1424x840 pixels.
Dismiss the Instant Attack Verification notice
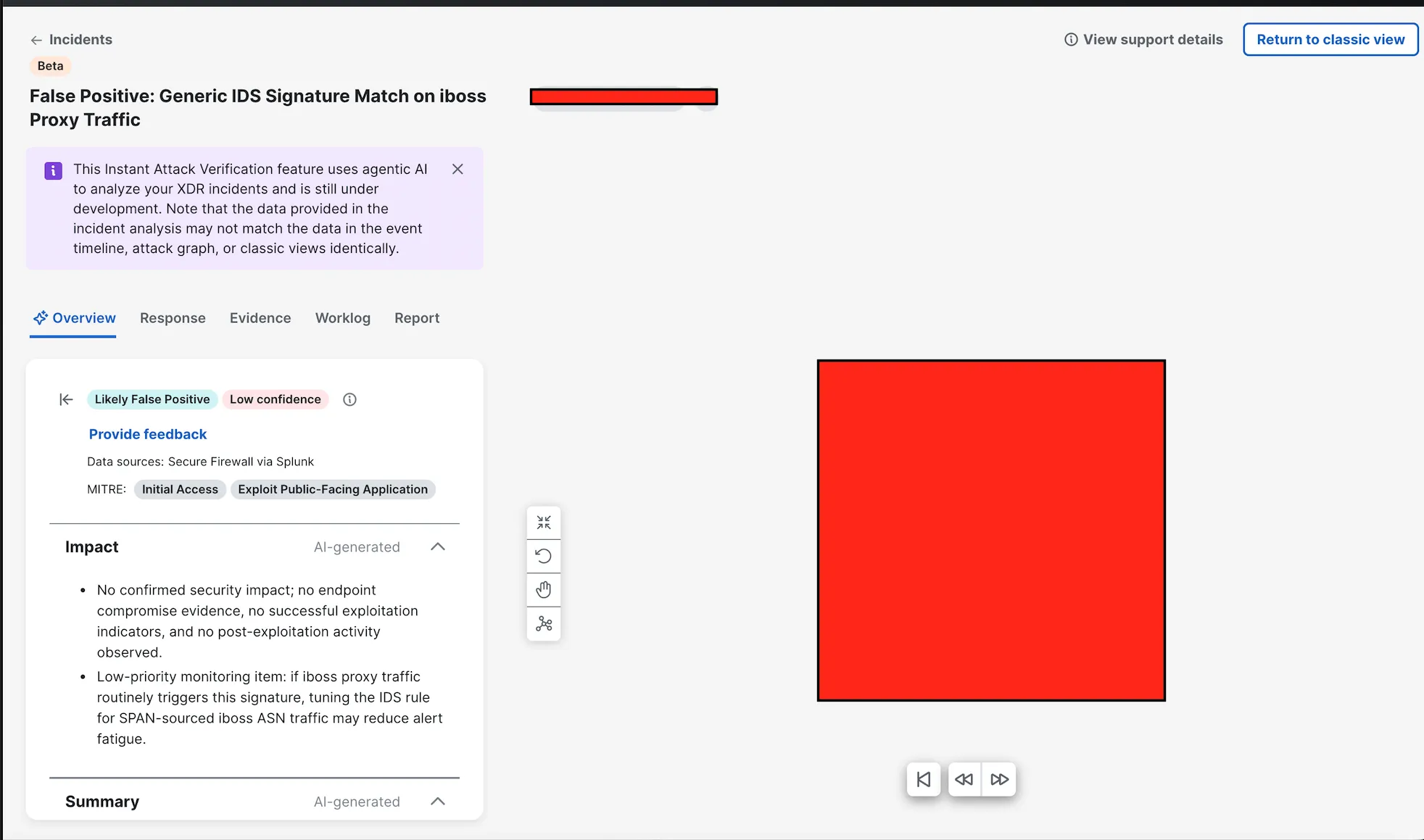[458, 169]
